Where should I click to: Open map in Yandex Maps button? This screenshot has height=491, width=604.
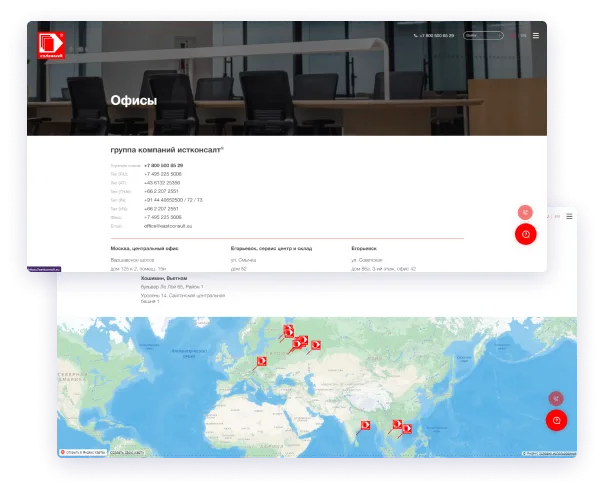click(82, 452)
